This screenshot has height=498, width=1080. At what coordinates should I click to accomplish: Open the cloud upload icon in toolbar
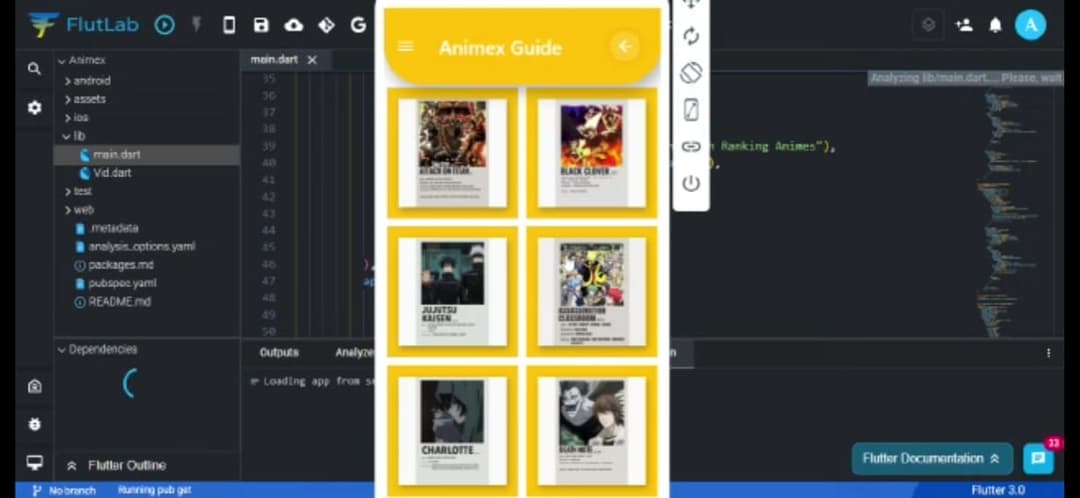pos(293,25)
